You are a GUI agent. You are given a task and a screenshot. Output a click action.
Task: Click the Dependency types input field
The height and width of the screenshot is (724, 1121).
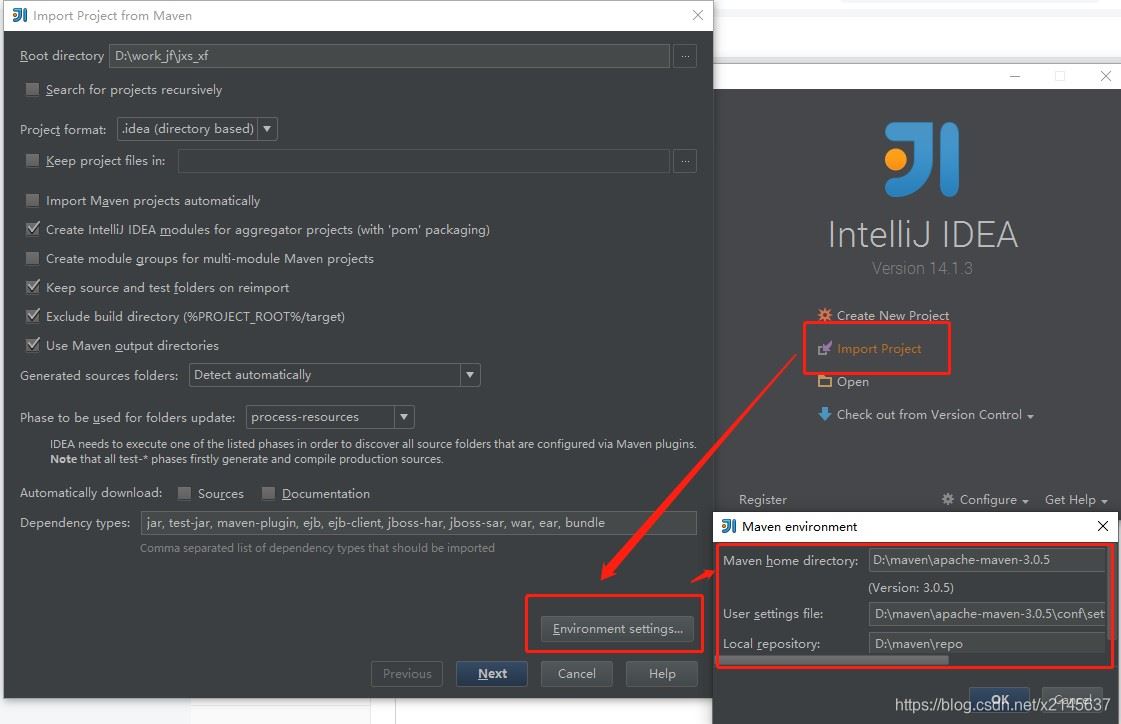tap(418, 522)
